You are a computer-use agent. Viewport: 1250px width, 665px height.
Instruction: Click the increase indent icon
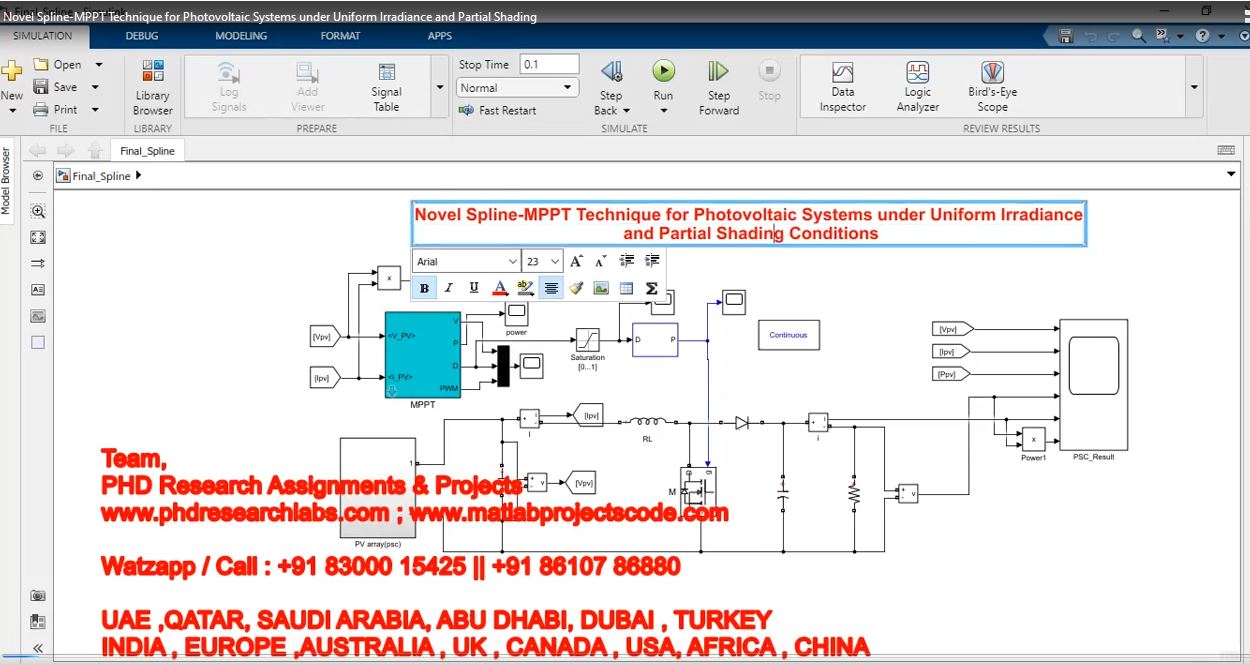652,261
